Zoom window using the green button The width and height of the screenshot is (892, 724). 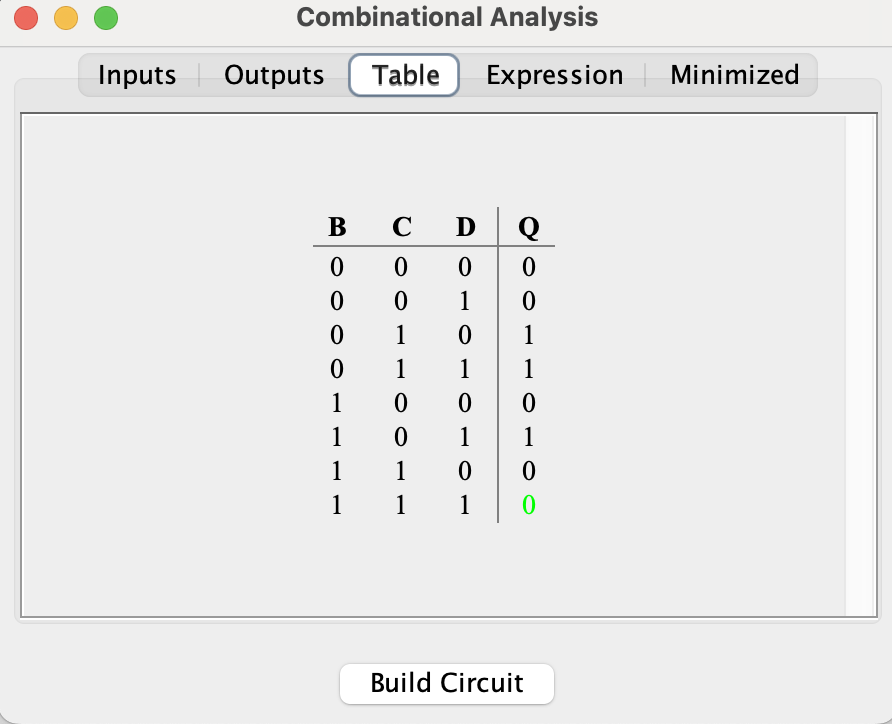tap(105, 18)
